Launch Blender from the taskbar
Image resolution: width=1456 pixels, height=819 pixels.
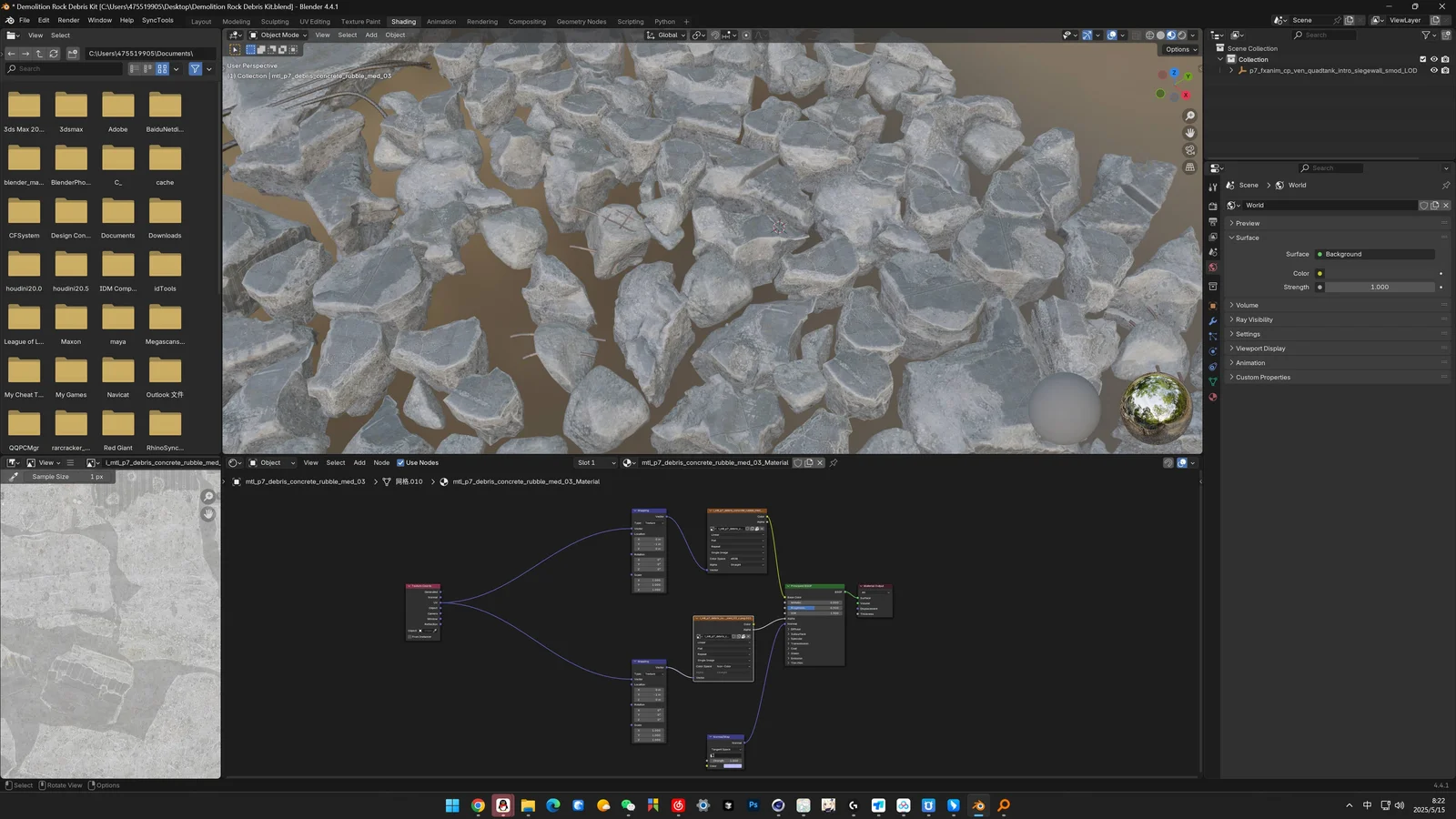(x=976, y=805)
